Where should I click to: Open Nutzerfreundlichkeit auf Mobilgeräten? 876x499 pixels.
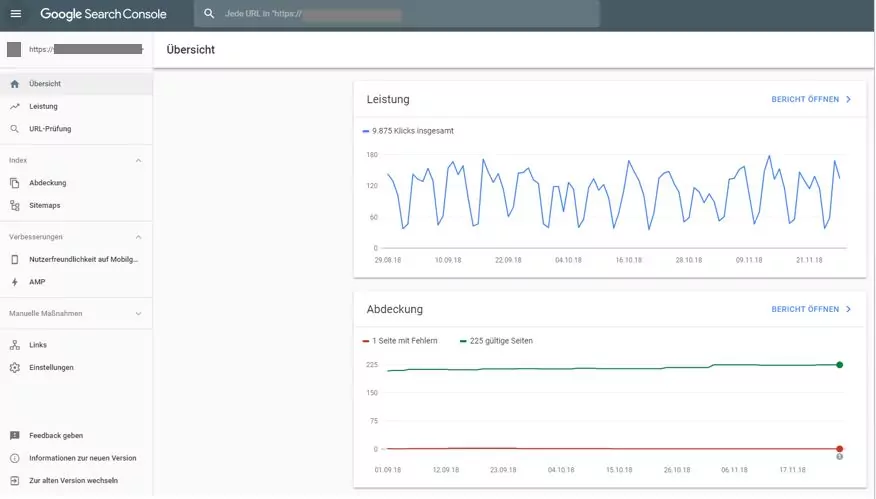pos(83,259)
